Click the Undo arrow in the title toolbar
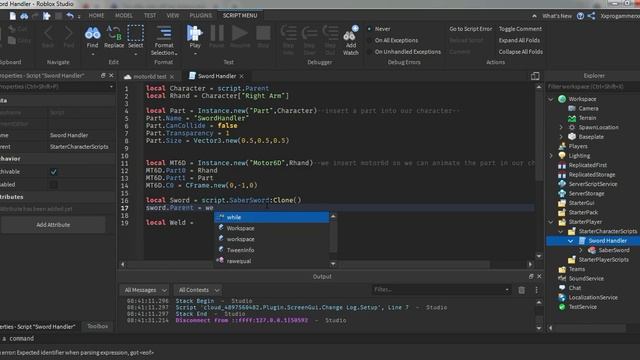Image resolution: width=640 pixels, height=360 pixels. [x=70, y=16]
